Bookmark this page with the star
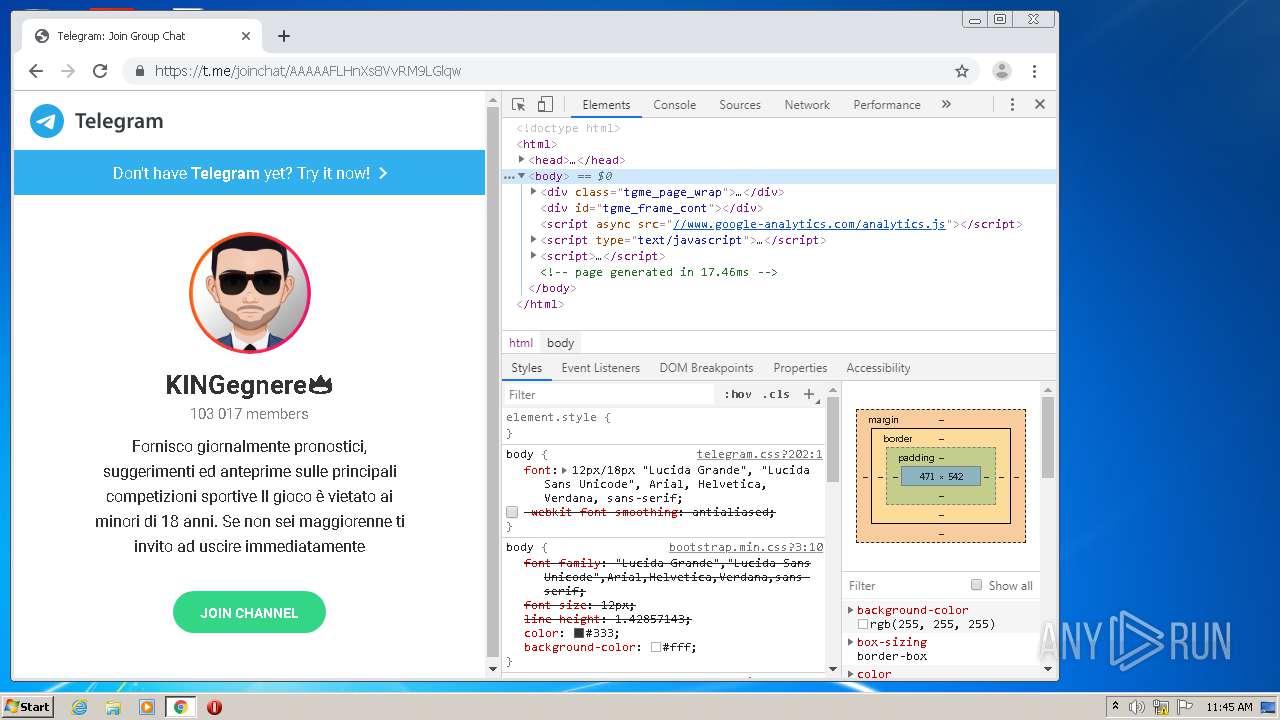 (x=962, y=71)
